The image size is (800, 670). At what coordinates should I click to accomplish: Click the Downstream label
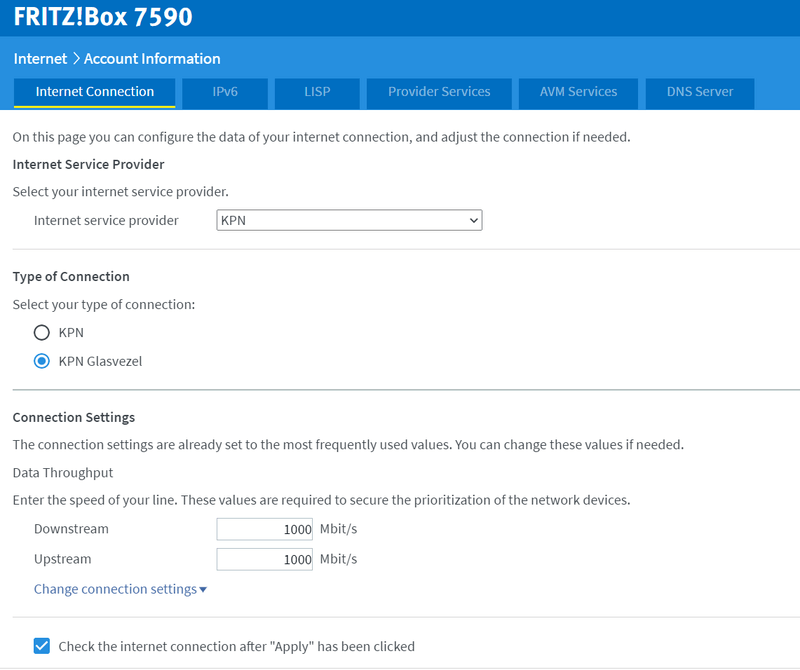coord(71,529)
